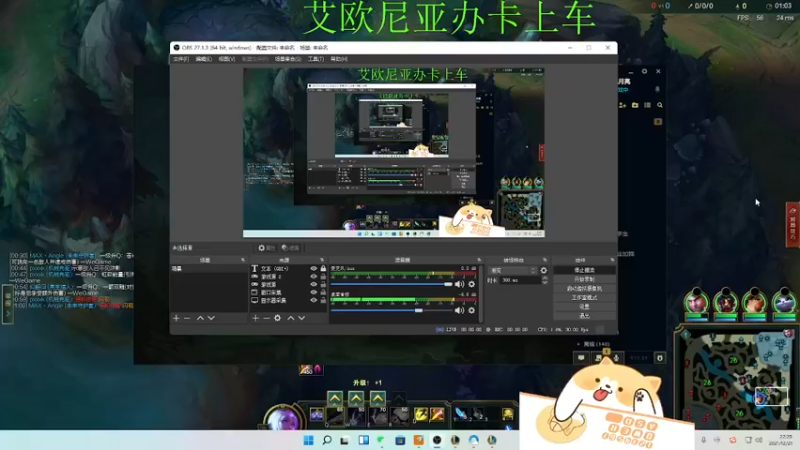Open source properties gear in Sources toolbar
800x450 pixels.
278,318
